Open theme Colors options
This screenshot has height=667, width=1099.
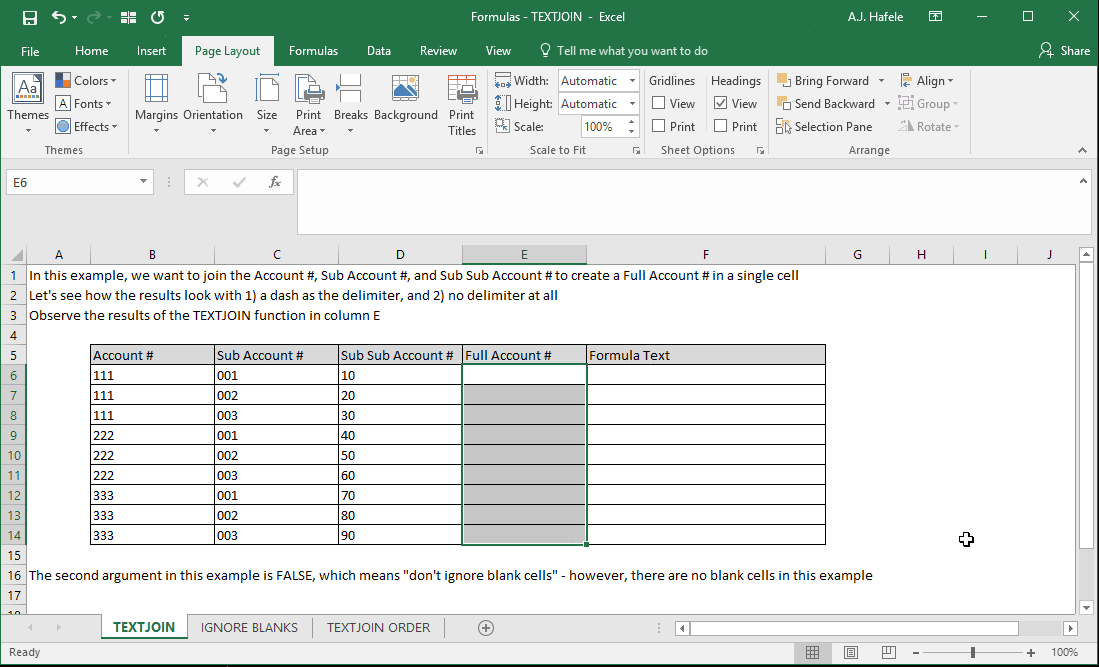click(86, 81)
